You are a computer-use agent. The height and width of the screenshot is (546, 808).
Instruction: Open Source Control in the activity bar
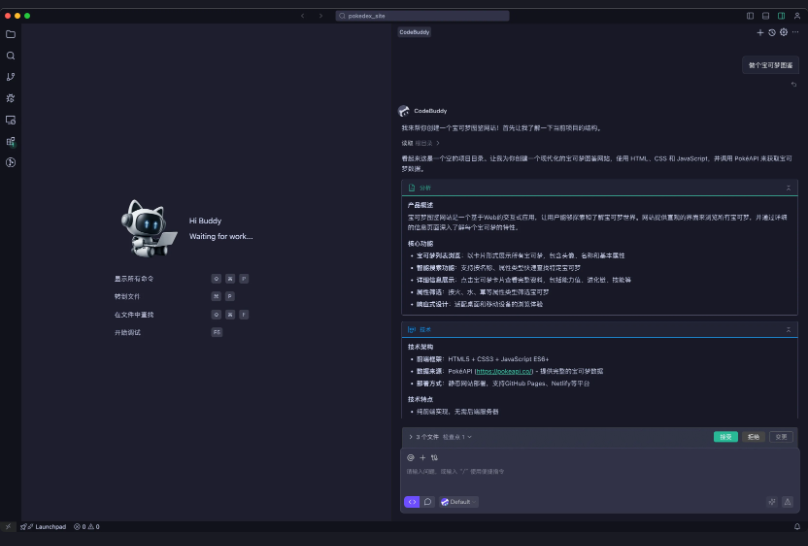[11, 77]
